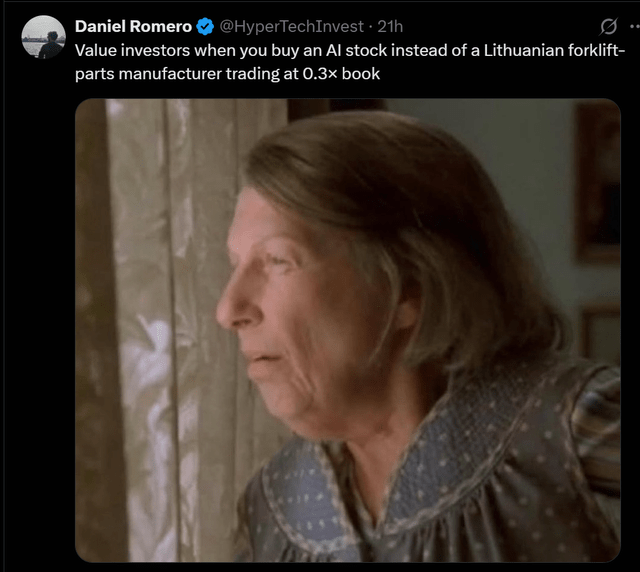Open the attached GIF of the woman
640x572 pixels.
[348, 330]
